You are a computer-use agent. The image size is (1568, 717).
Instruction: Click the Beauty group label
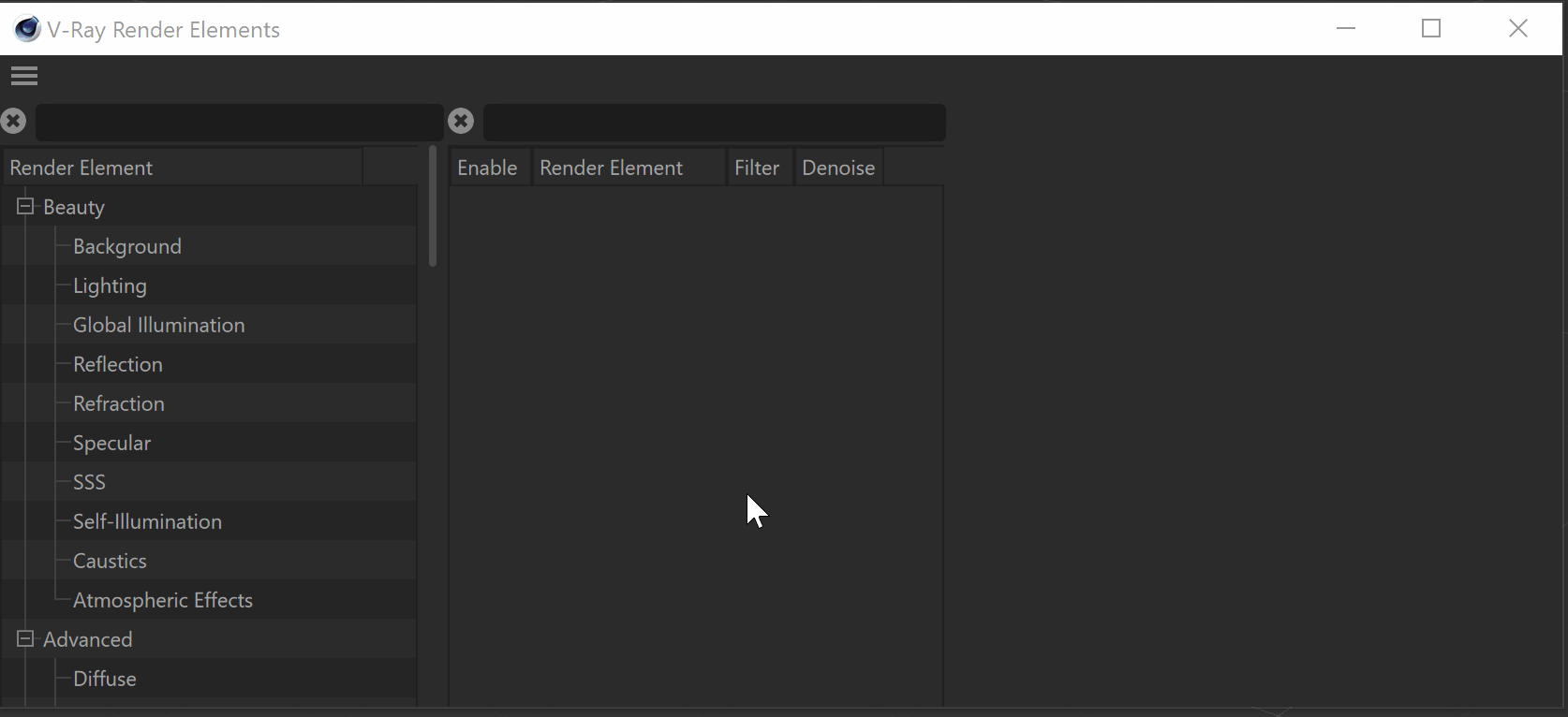coord(74,207)
